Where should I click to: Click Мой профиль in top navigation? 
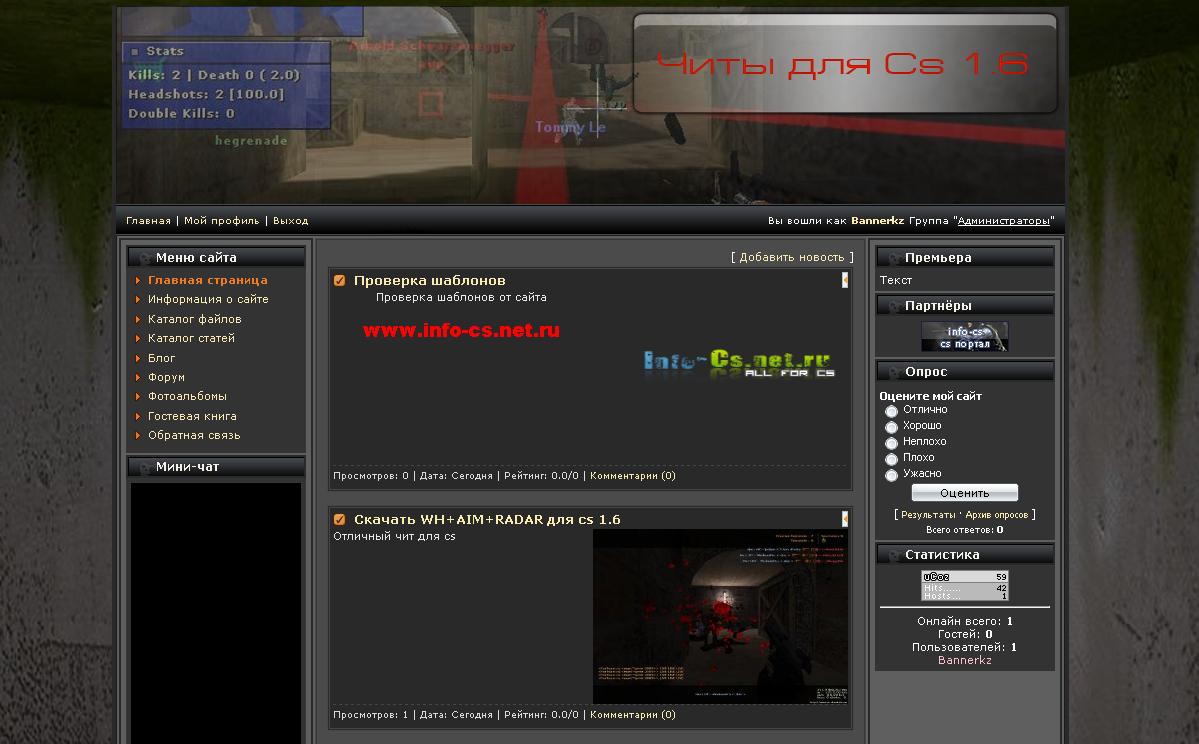(221, 221)
